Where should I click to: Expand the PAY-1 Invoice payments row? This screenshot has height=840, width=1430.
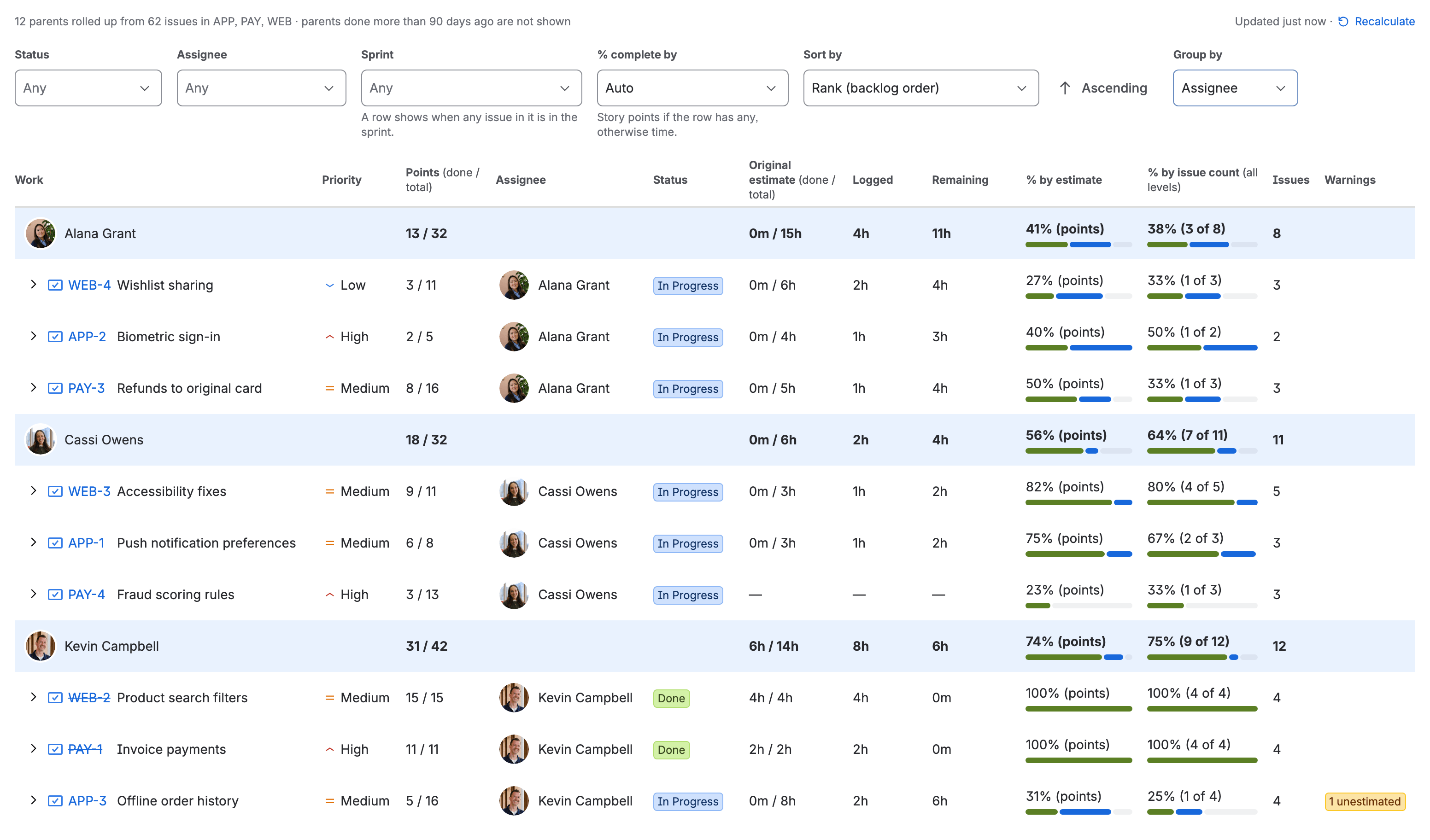(x=34, y=749)
